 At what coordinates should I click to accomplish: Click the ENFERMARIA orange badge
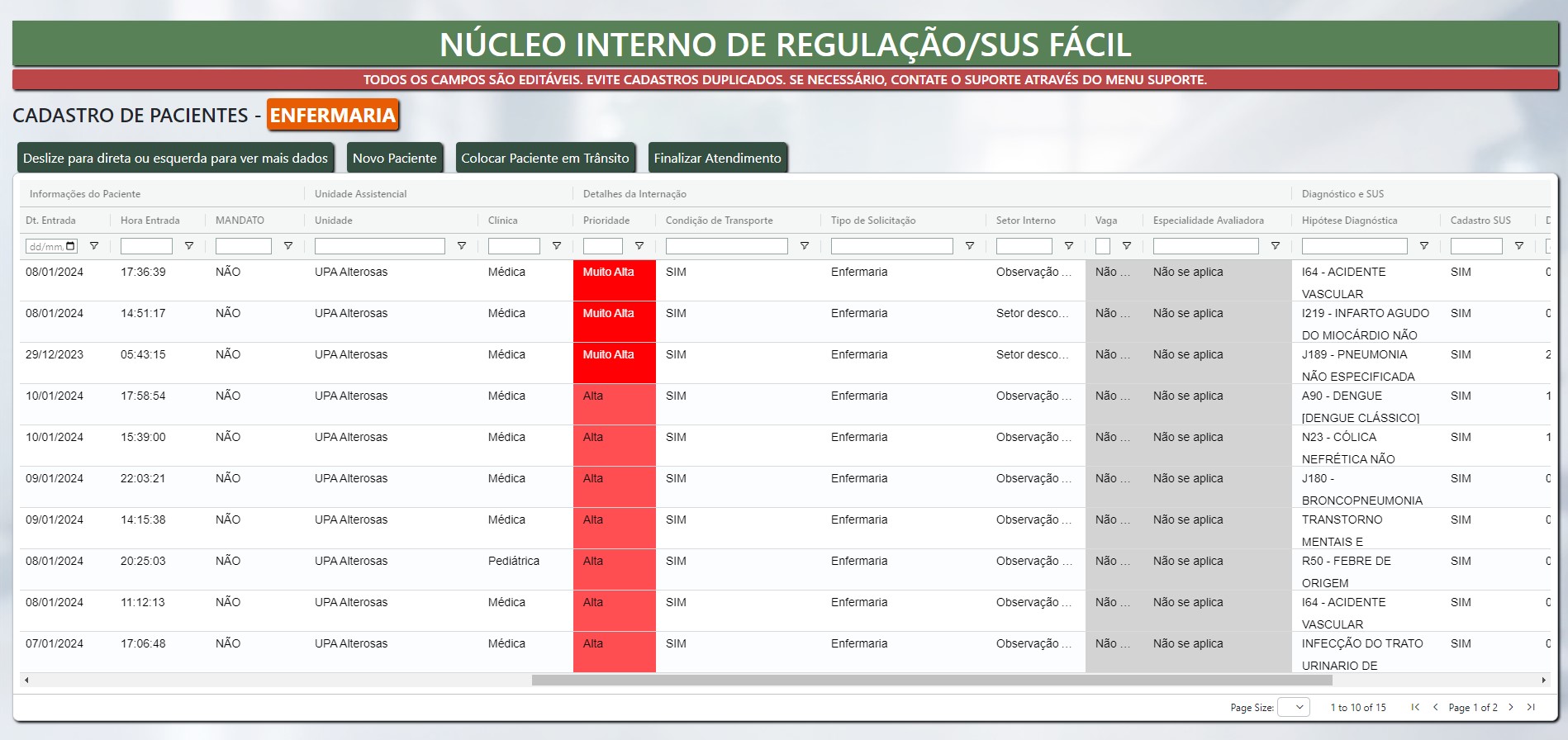point(333,115)
